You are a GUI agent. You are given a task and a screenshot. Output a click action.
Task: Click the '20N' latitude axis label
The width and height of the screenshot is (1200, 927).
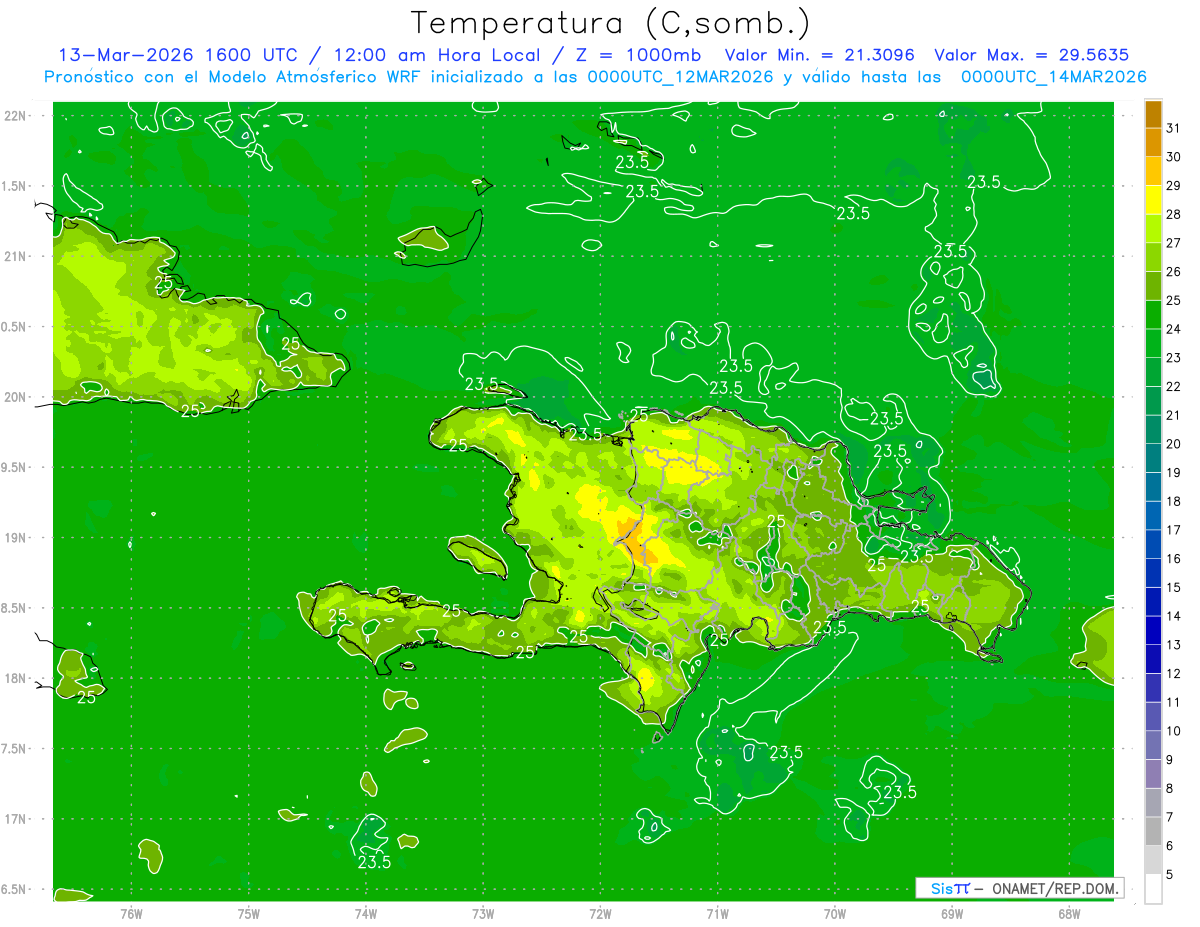pos(15,397)
